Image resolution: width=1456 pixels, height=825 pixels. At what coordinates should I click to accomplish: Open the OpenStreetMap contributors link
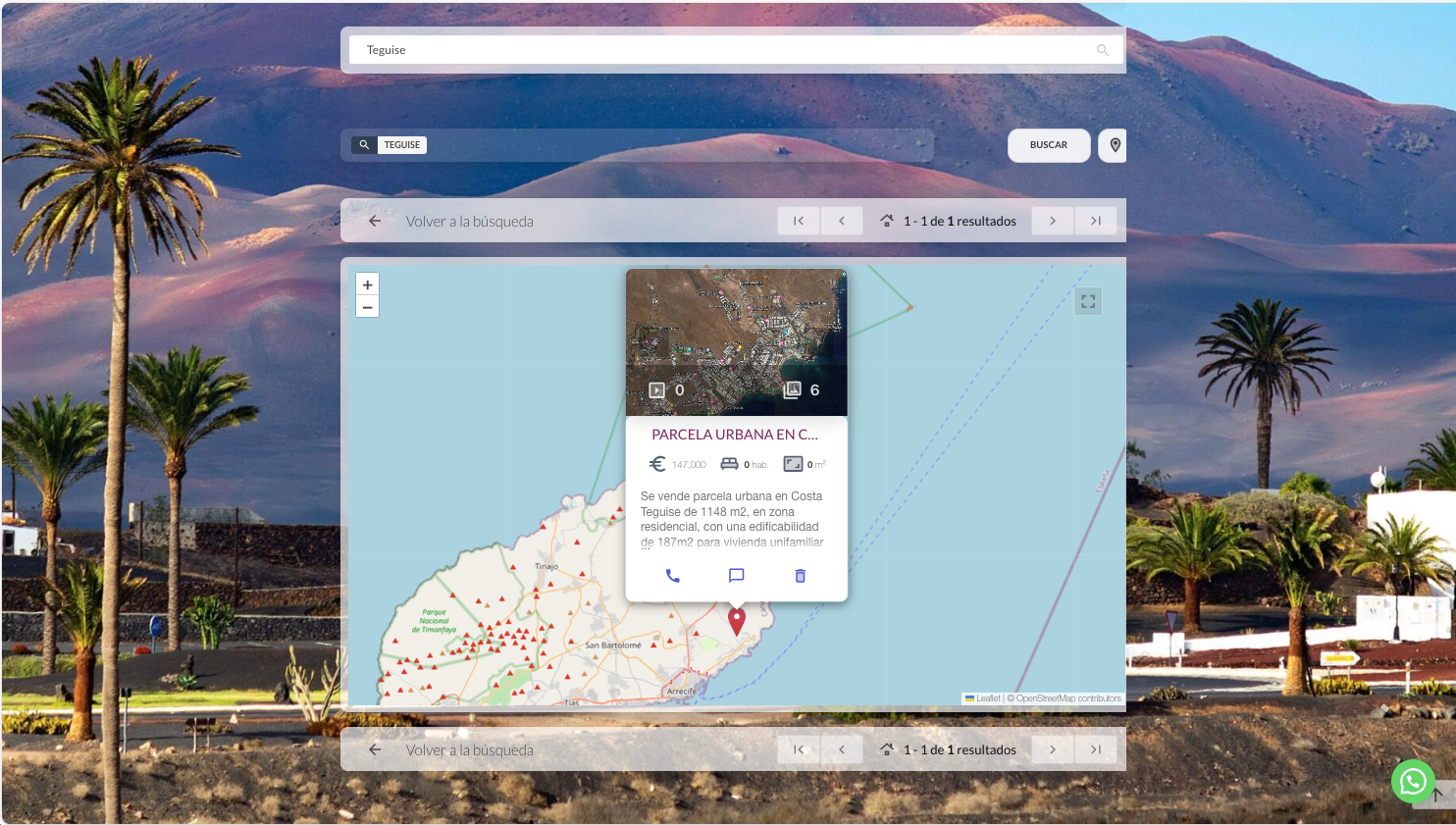pos(1068,698)
